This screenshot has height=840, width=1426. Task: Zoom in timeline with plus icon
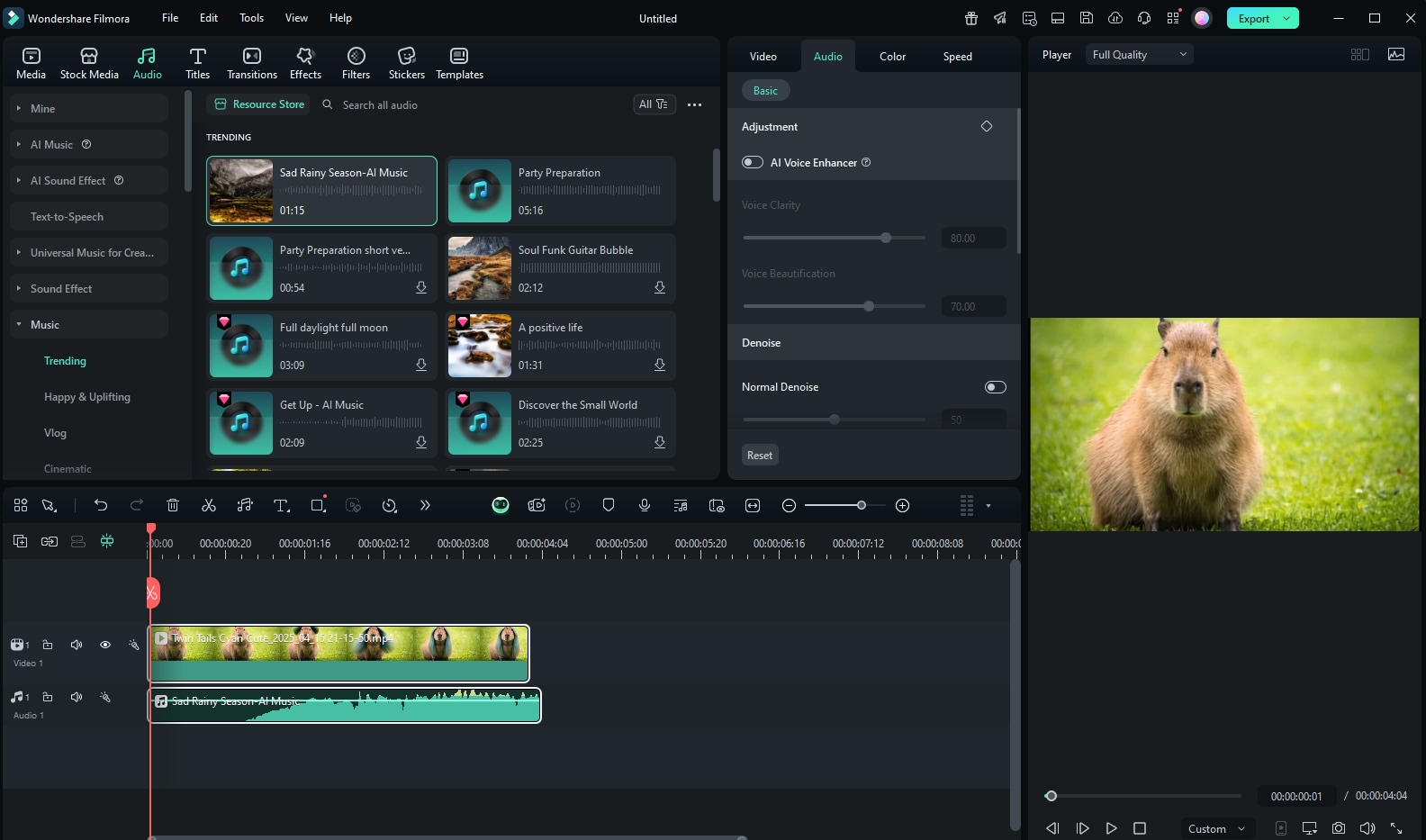tap(903, 506)
